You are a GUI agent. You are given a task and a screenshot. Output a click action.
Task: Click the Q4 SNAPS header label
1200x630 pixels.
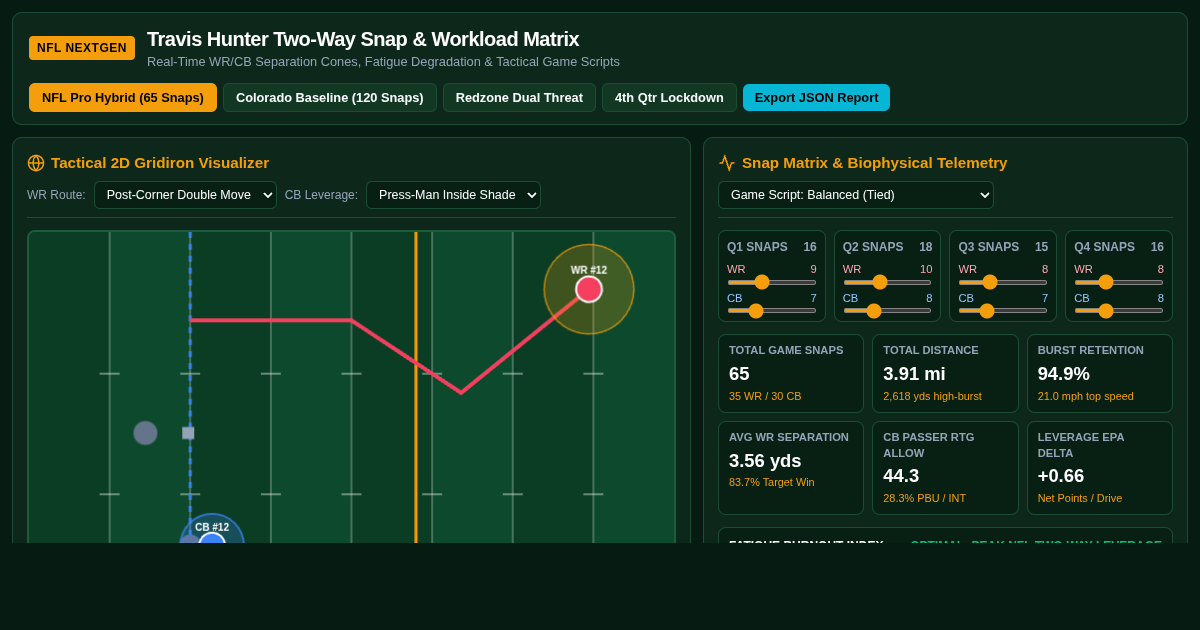tap(1104, 247)
